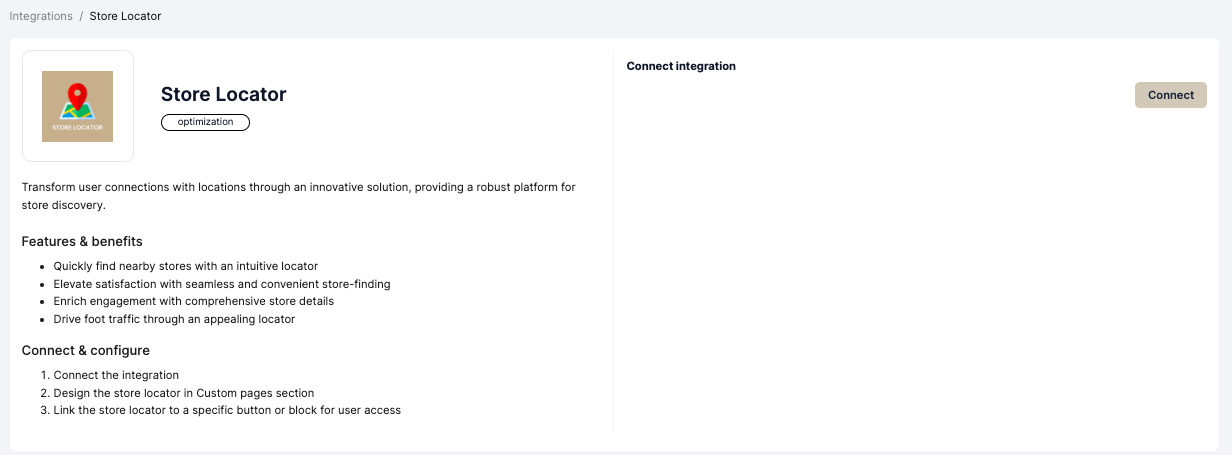The image size is (1232, 455).
Task: Select "Enrich engagement" feature bullet
Action: 193,301
